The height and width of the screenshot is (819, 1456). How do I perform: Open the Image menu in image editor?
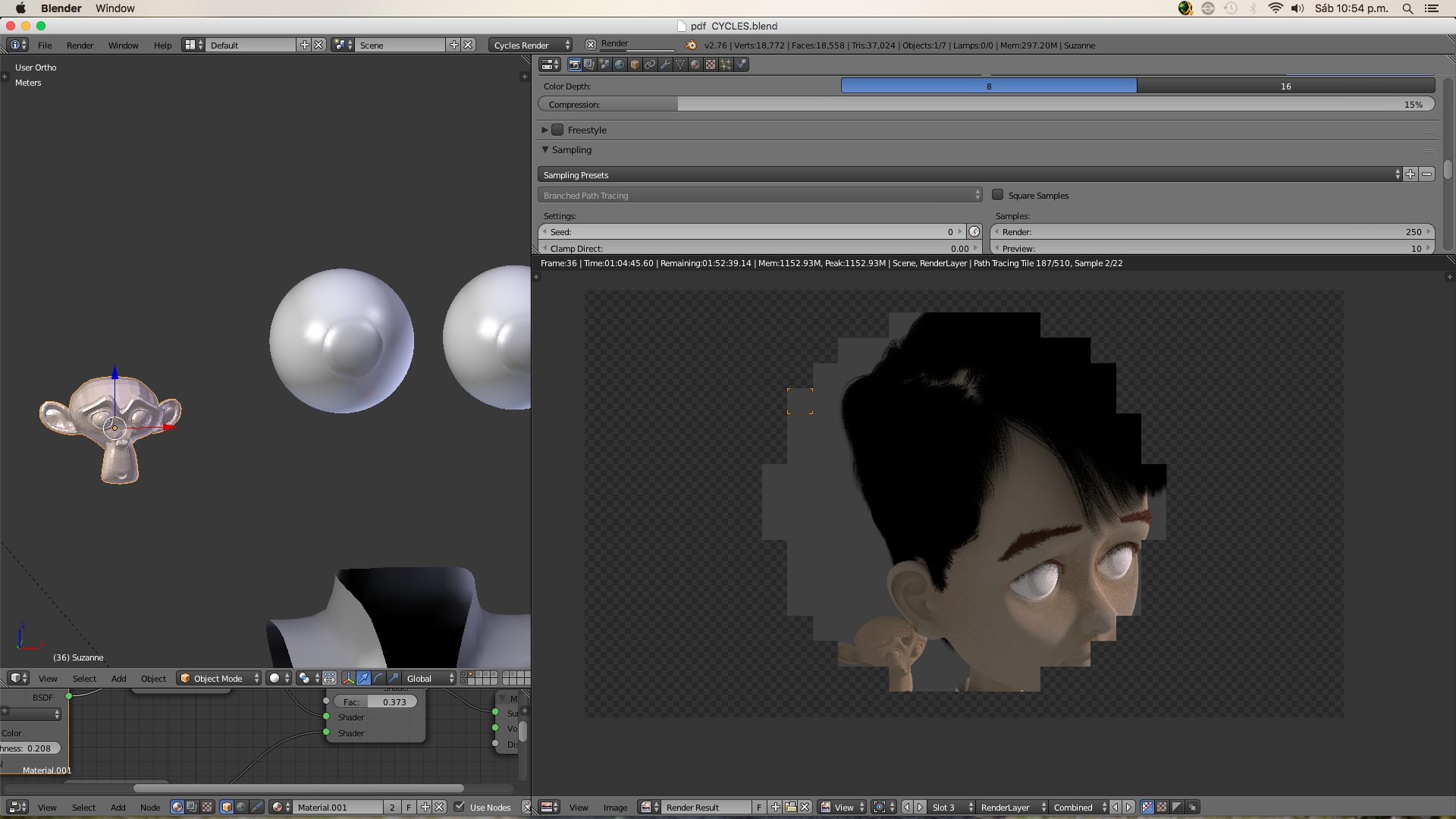pyautogui.click(x=615, y=807)
